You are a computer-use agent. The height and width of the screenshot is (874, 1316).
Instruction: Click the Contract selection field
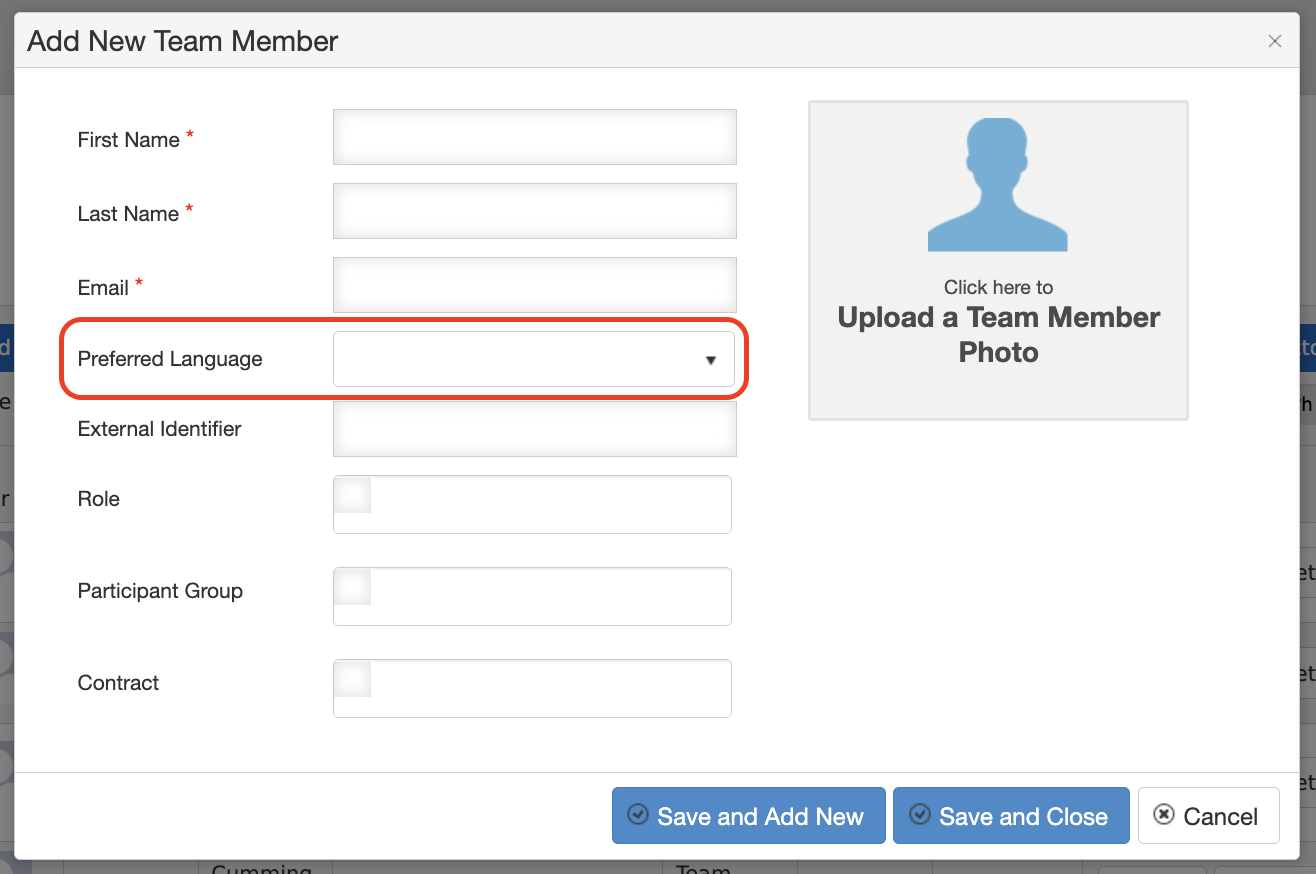click(532, 688)
